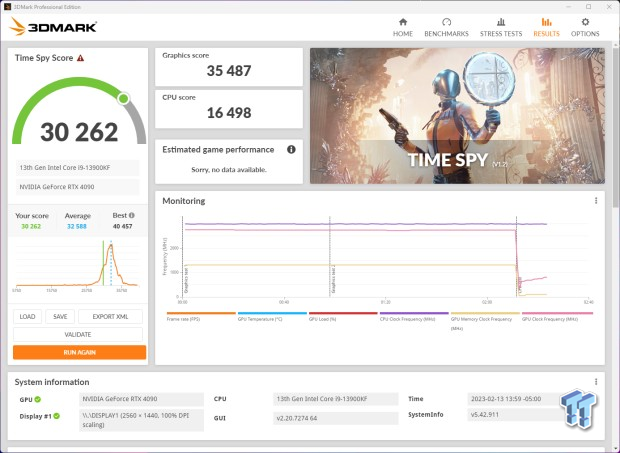Click the Run Again button

point(79,352)
